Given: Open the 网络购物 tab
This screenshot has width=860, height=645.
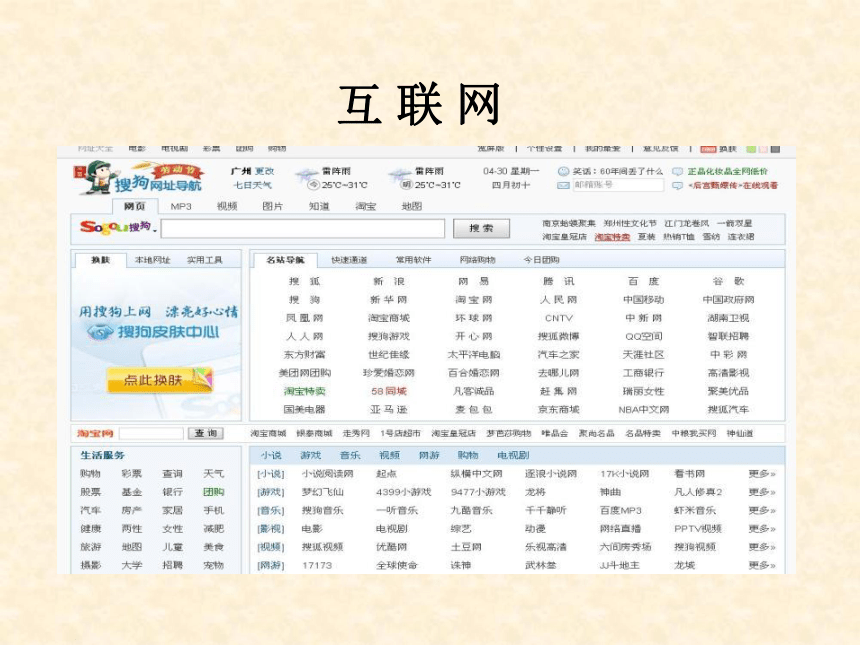Looking at the screenshot, I should [478, 260].
